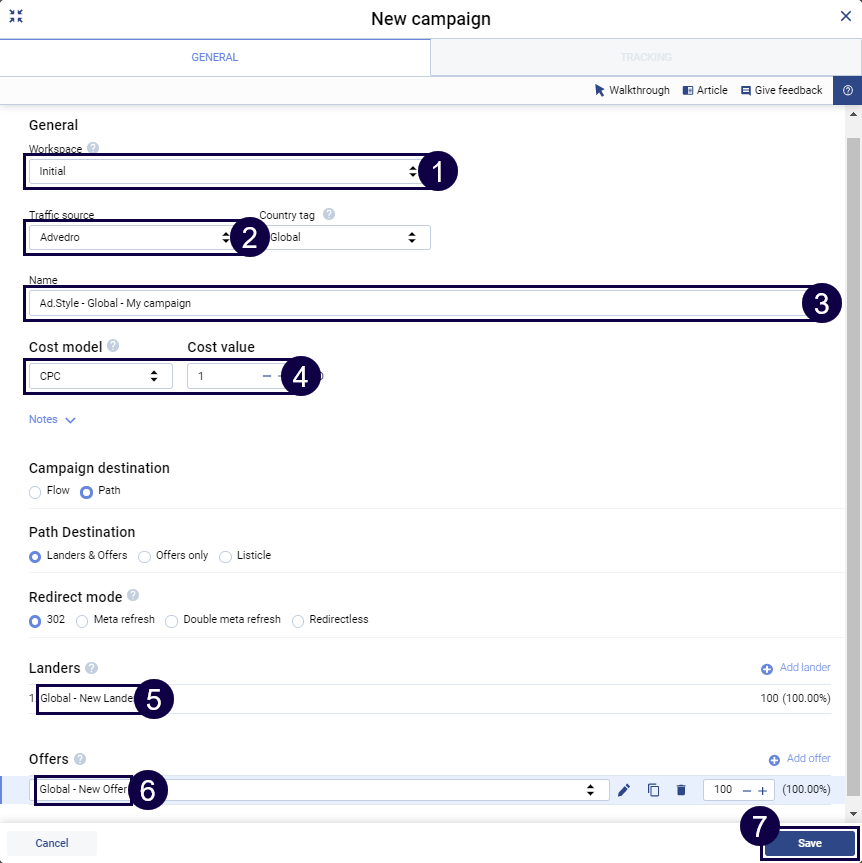Viewport: 862px width, 863px height.
Task: Click the edit pencil icon for offer
Action: click(624, 790)
